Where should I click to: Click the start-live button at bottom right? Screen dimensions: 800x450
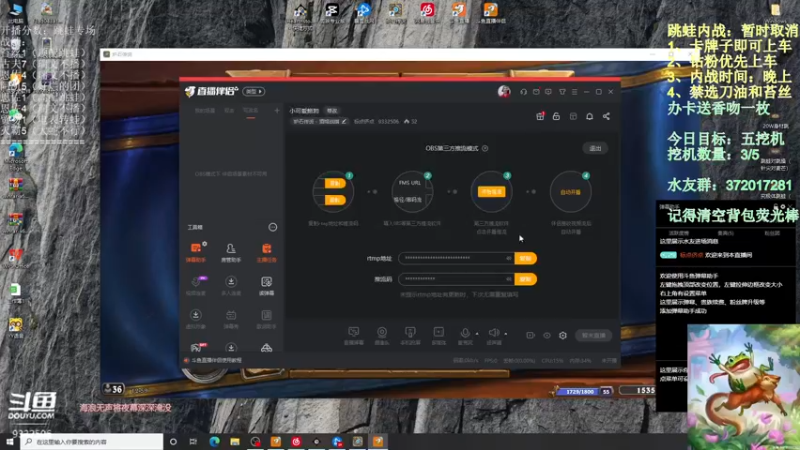click(x=593, y=335)
